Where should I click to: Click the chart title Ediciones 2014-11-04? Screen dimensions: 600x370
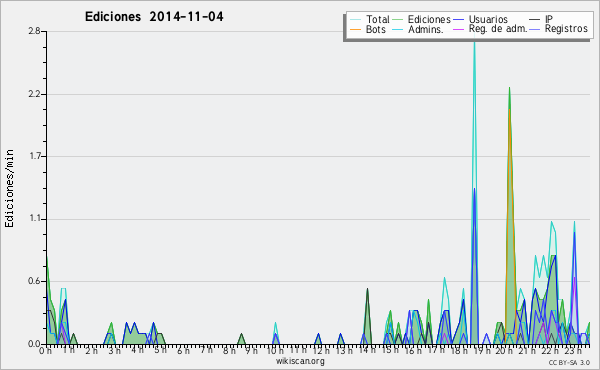pyautogui.click(x=154, y=17)
